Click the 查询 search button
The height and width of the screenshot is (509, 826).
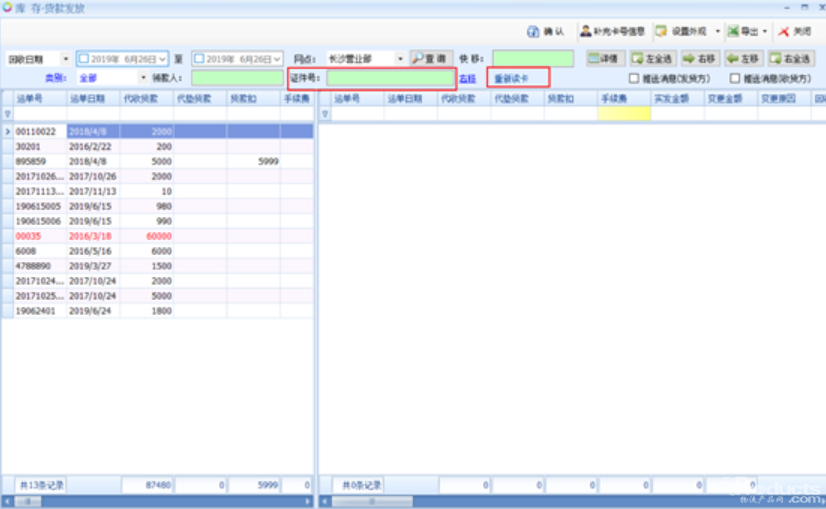click(431, 59)
